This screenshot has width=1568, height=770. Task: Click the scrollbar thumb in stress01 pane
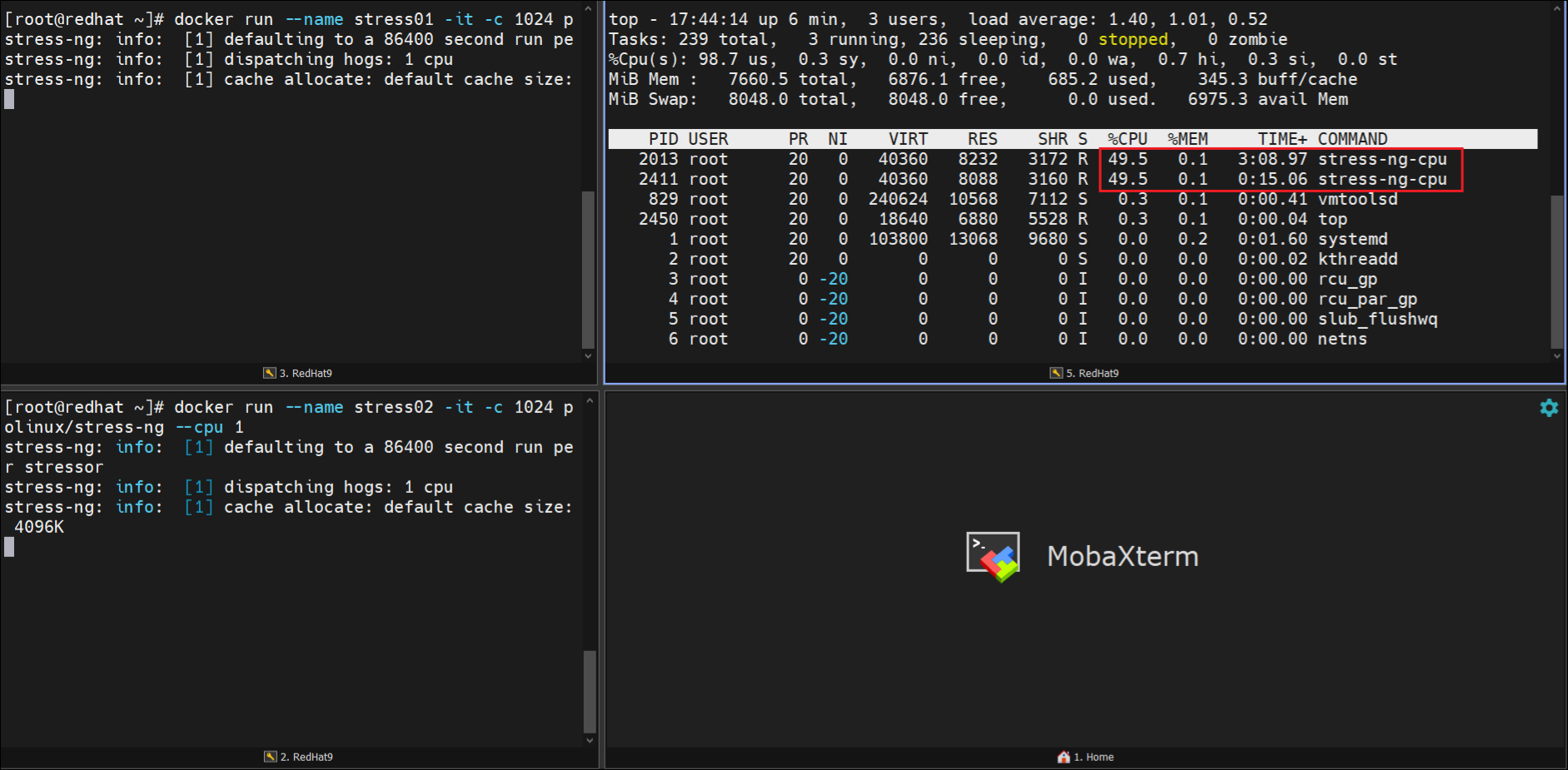(588, 269)
